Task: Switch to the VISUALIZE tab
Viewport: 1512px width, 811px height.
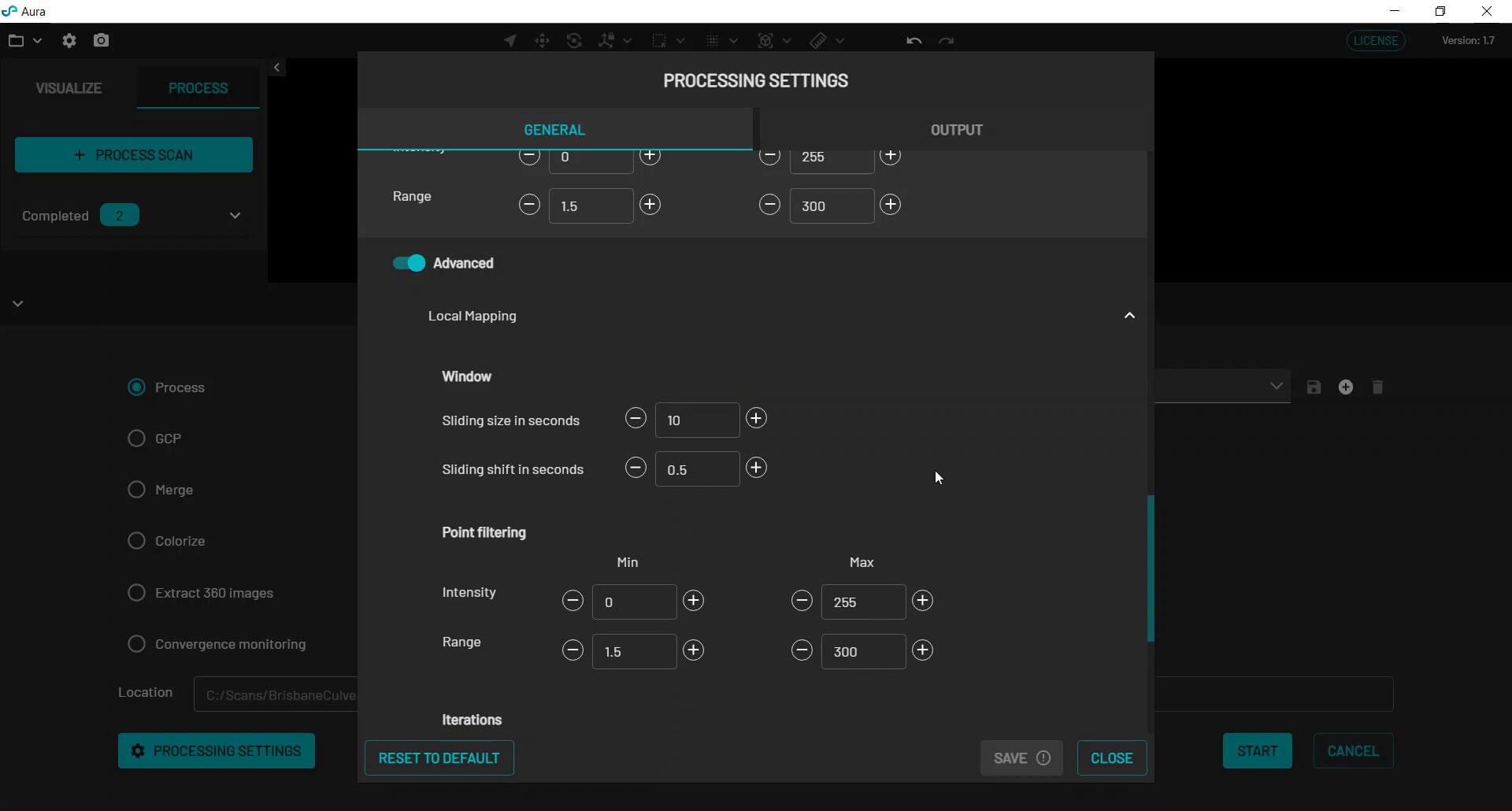Action: 69,88
